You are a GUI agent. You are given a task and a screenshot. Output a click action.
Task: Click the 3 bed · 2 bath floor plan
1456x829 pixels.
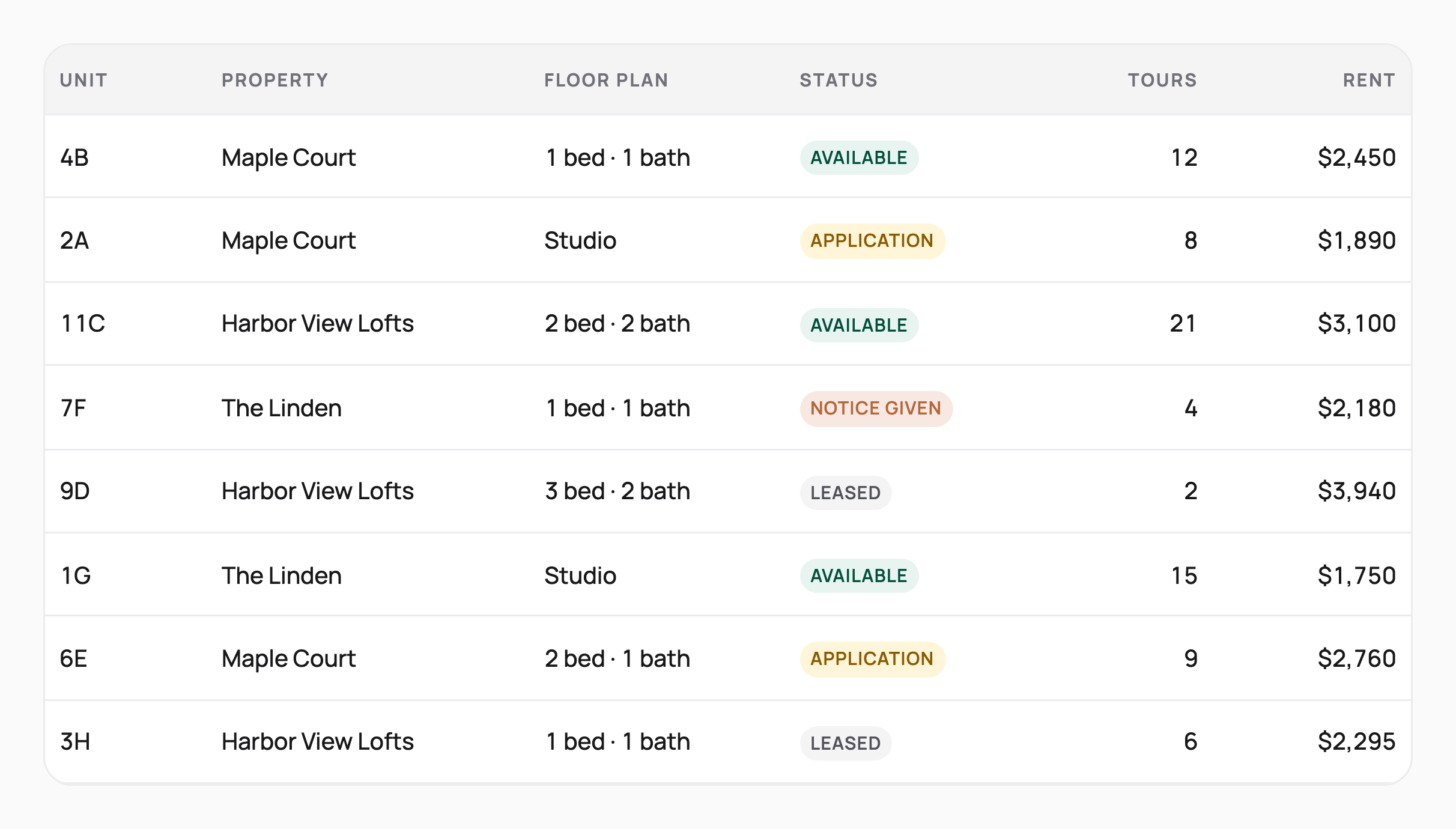coord(617,491)
